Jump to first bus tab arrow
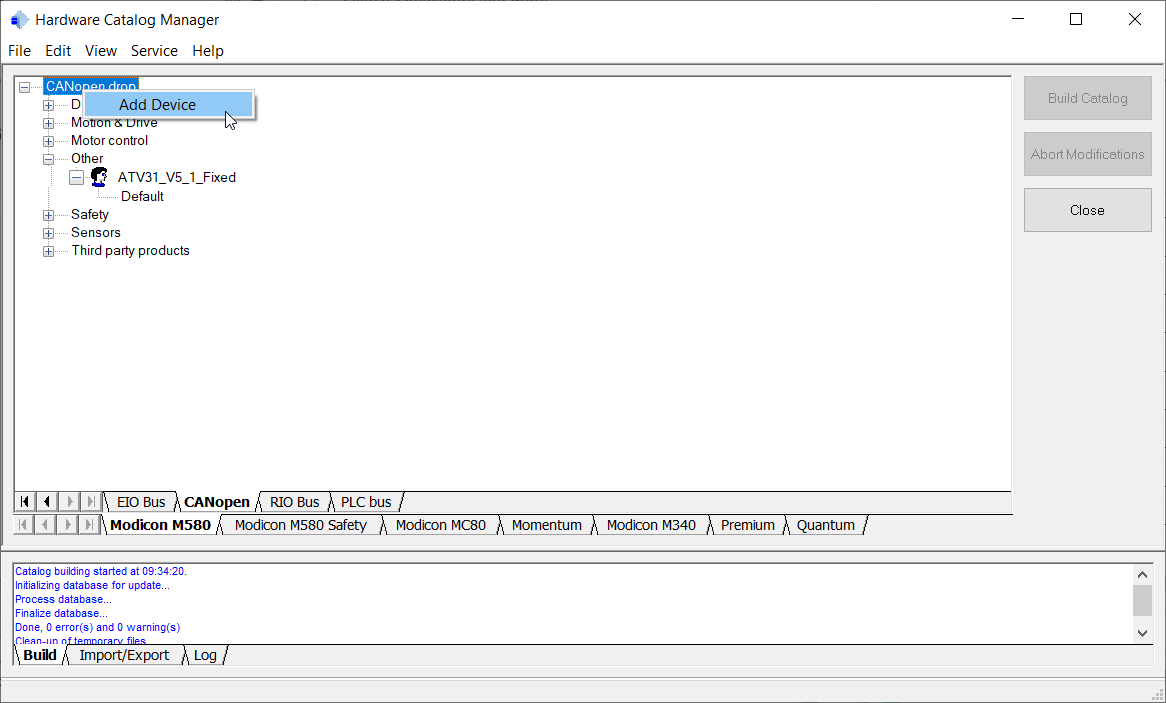The width and height of the screenshot is (1166, 703). tap(25, 501)
